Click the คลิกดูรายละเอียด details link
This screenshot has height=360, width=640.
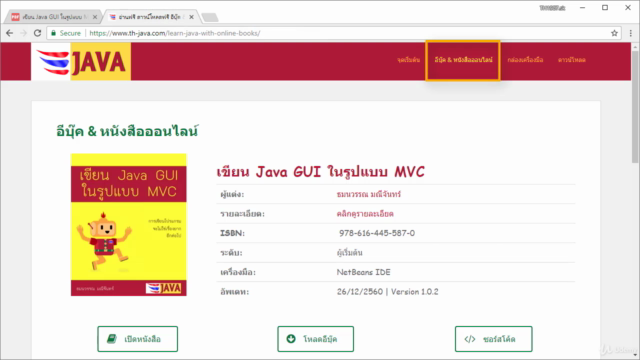[x=365, y=214]
